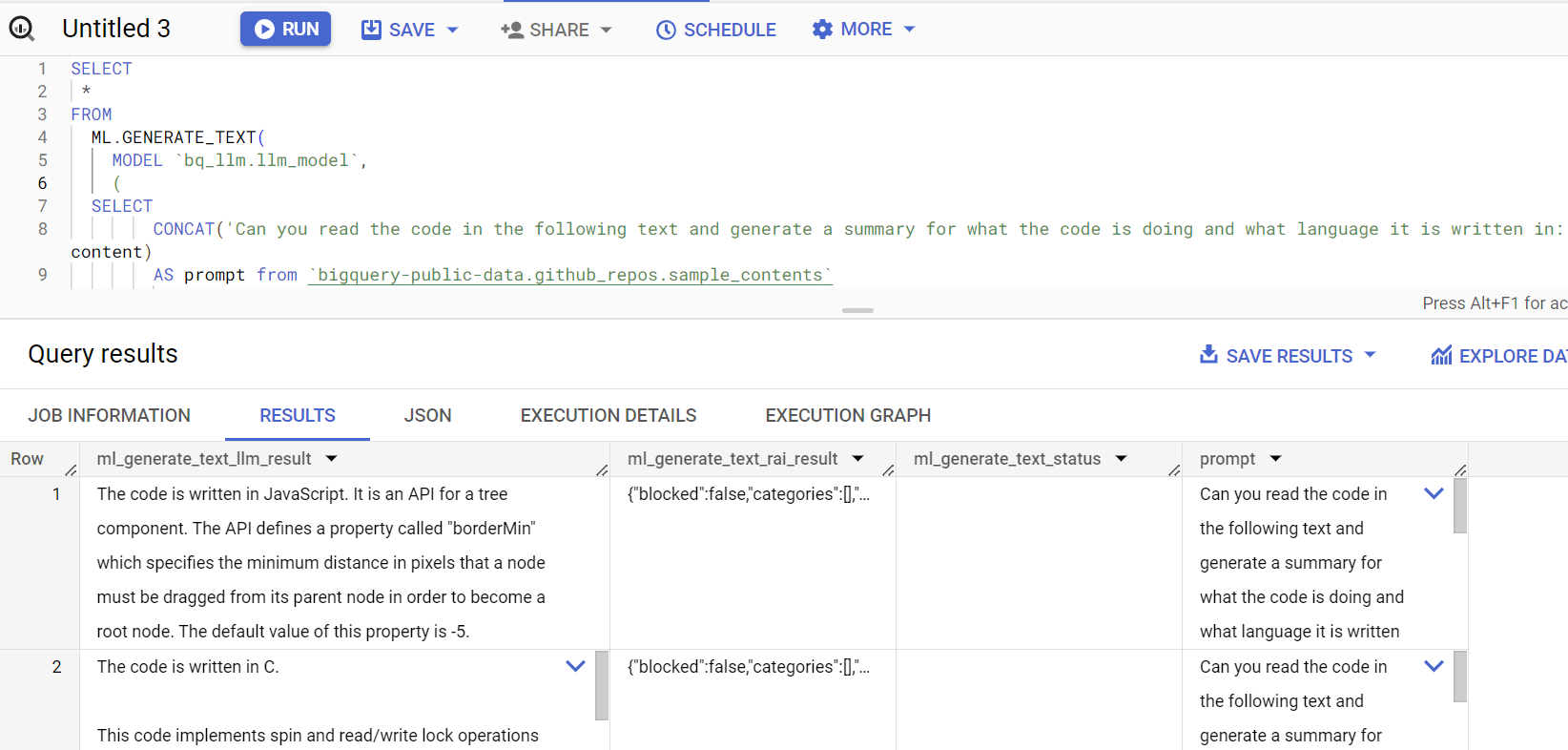Screen dimensions: 1568x750
Task: Expand row 1 prompt cell chevron
Action: (x=1434, y=493)
